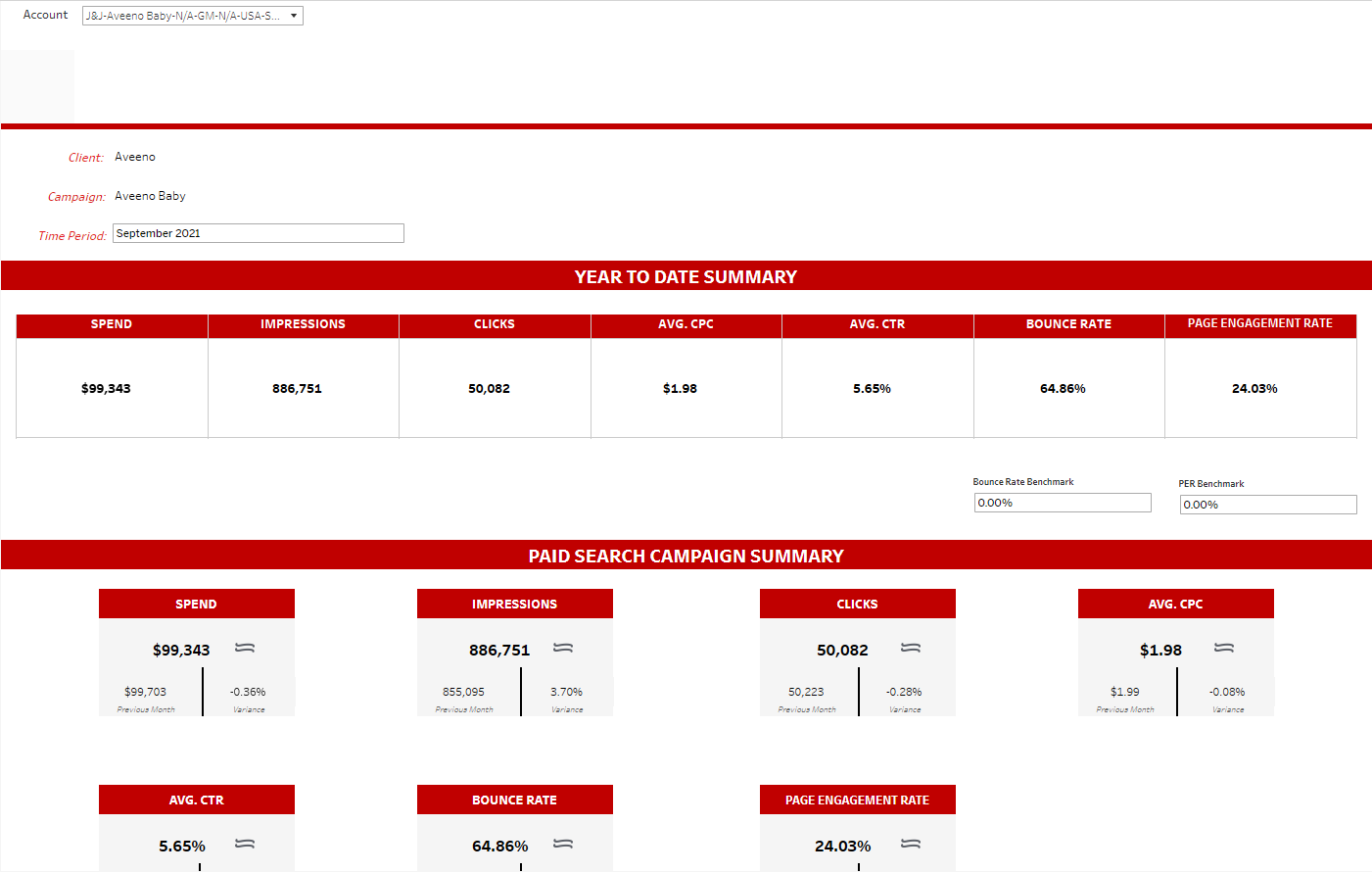Viewport: 1372px width, 873px height.
Task: Click the BOUNCE RATE card header
Action: coord(514,800)
